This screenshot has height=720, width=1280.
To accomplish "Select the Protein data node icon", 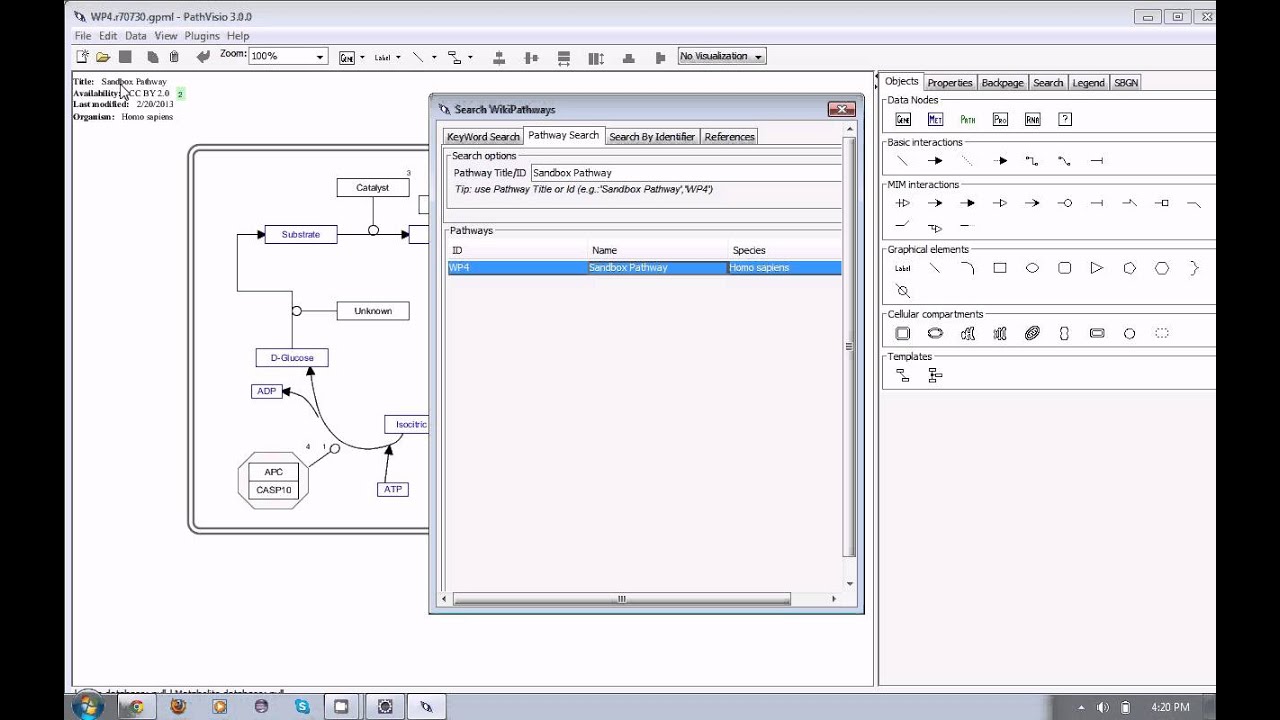I will click(1000, 119).
